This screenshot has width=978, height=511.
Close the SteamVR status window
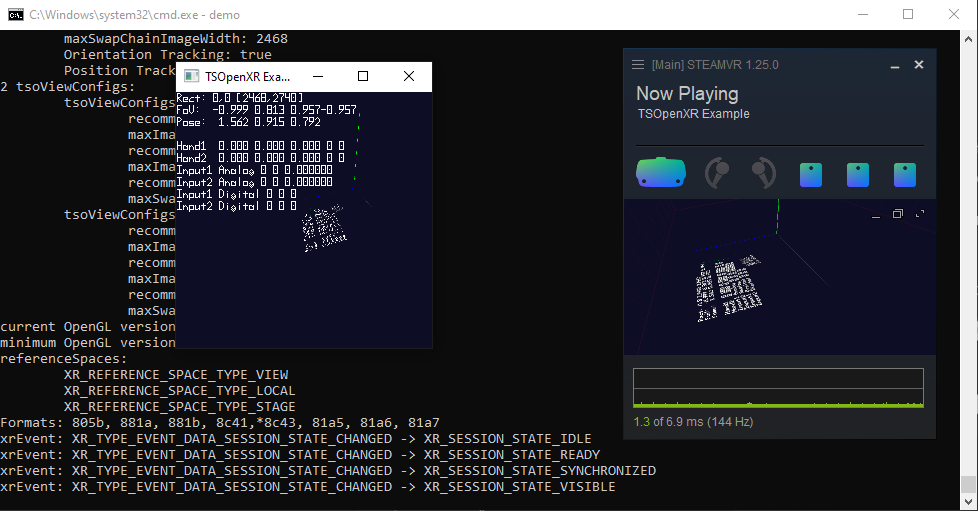point(919,65)
